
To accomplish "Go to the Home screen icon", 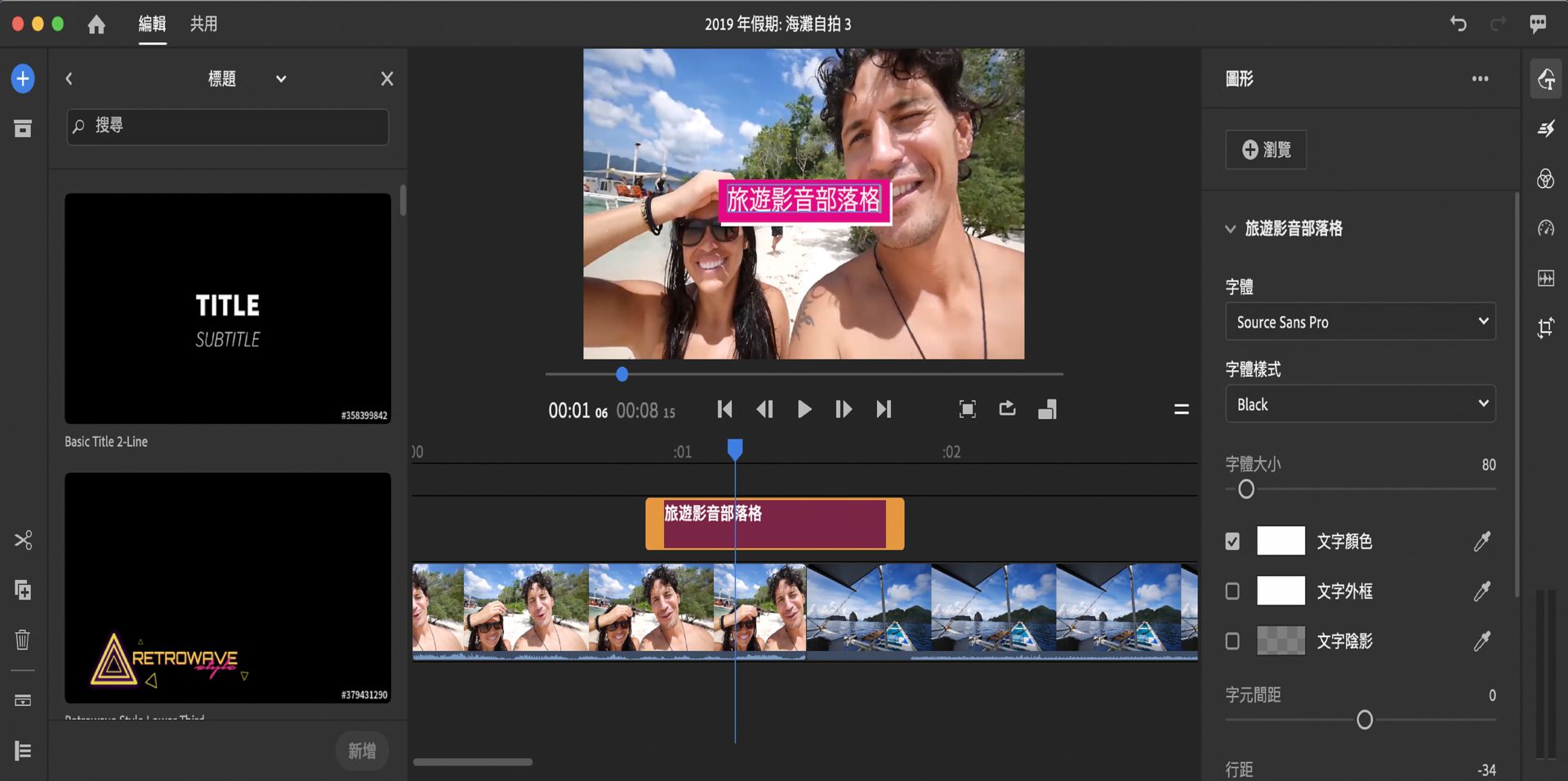I will pyautogui.click(x=96, y=25).
